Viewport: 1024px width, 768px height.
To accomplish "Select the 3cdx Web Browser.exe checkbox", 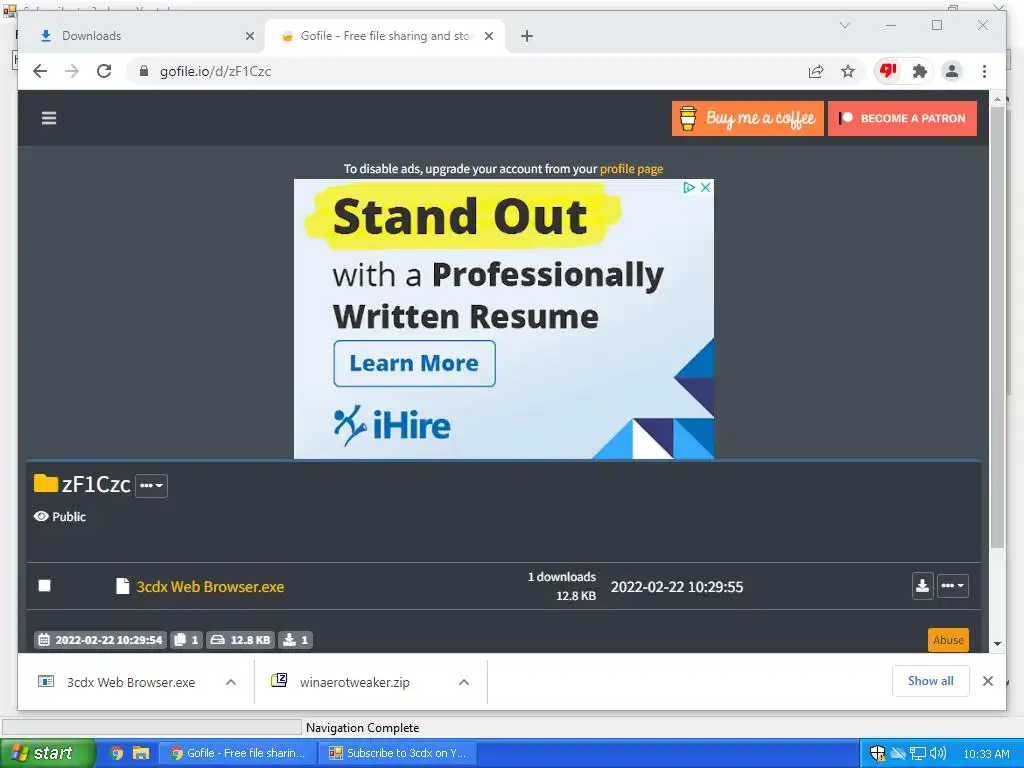I will pos(44,585).
